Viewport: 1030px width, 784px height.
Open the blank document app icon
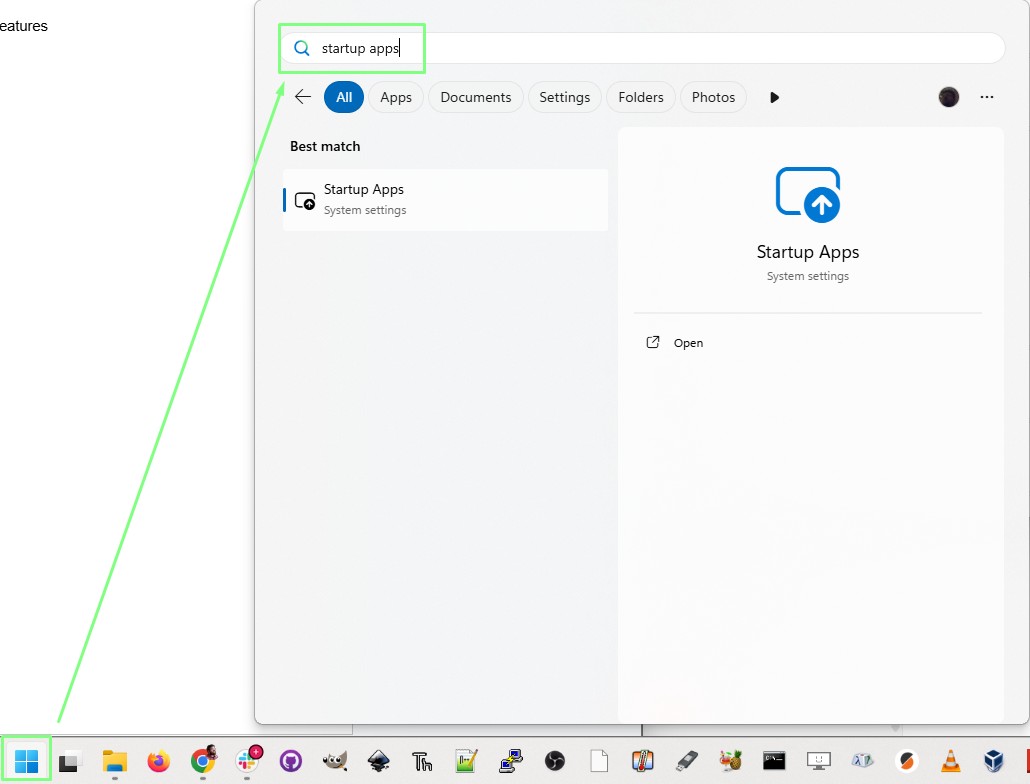tap(599, 761)
